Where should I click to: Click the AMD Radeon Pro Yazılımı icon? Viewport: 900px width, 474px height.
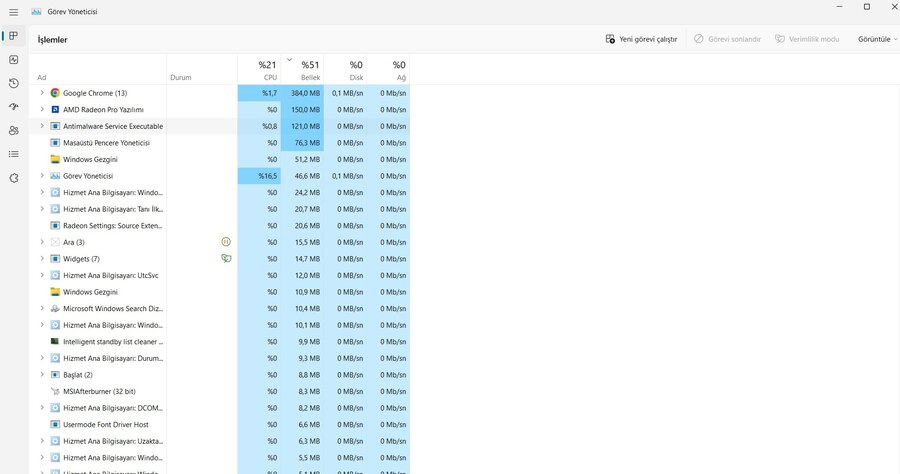[x=55, y=110]
